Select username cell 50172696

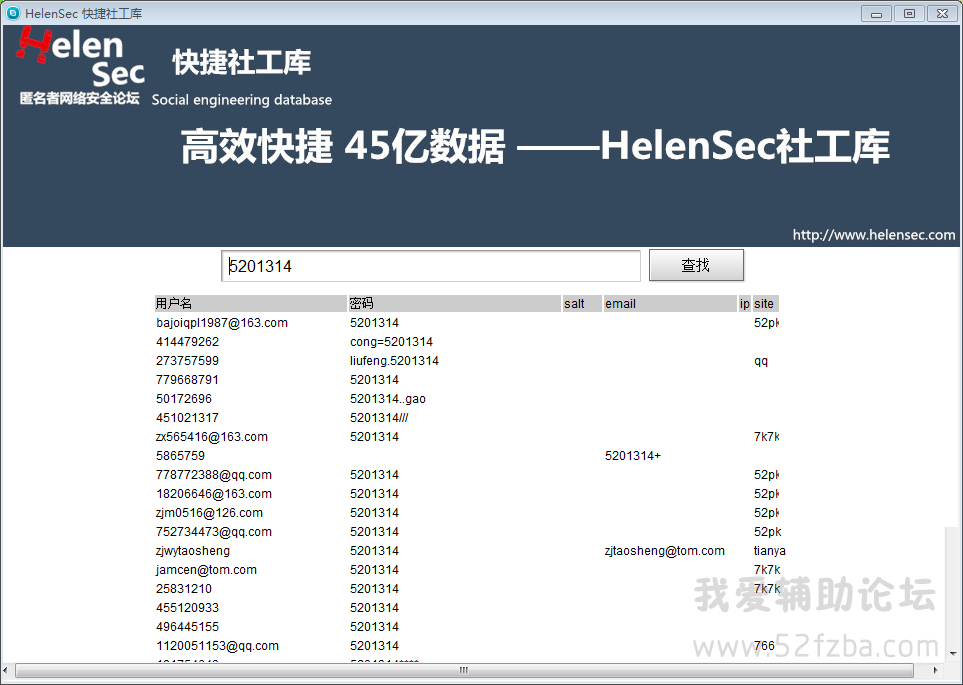(x=184, y=399)
